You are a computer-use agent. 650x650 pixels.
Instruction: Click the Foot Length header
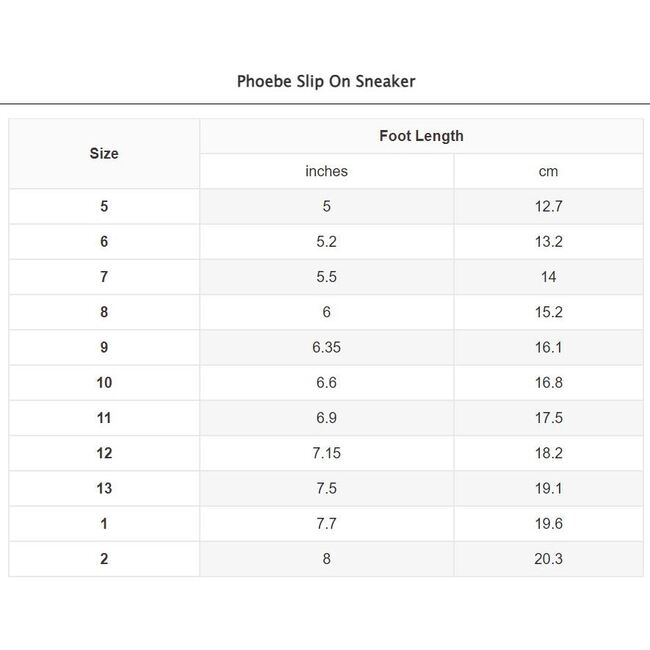coord(421,136)
